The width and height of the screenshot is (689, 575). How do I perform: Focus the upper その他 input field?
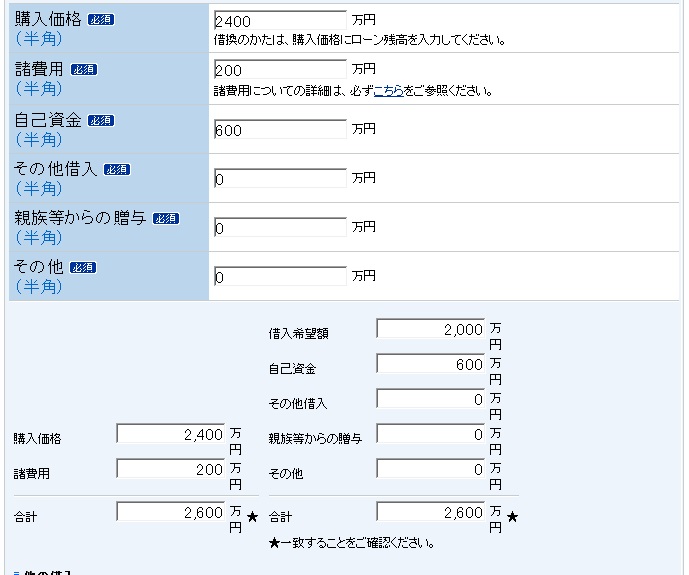[x=280, y=276]
